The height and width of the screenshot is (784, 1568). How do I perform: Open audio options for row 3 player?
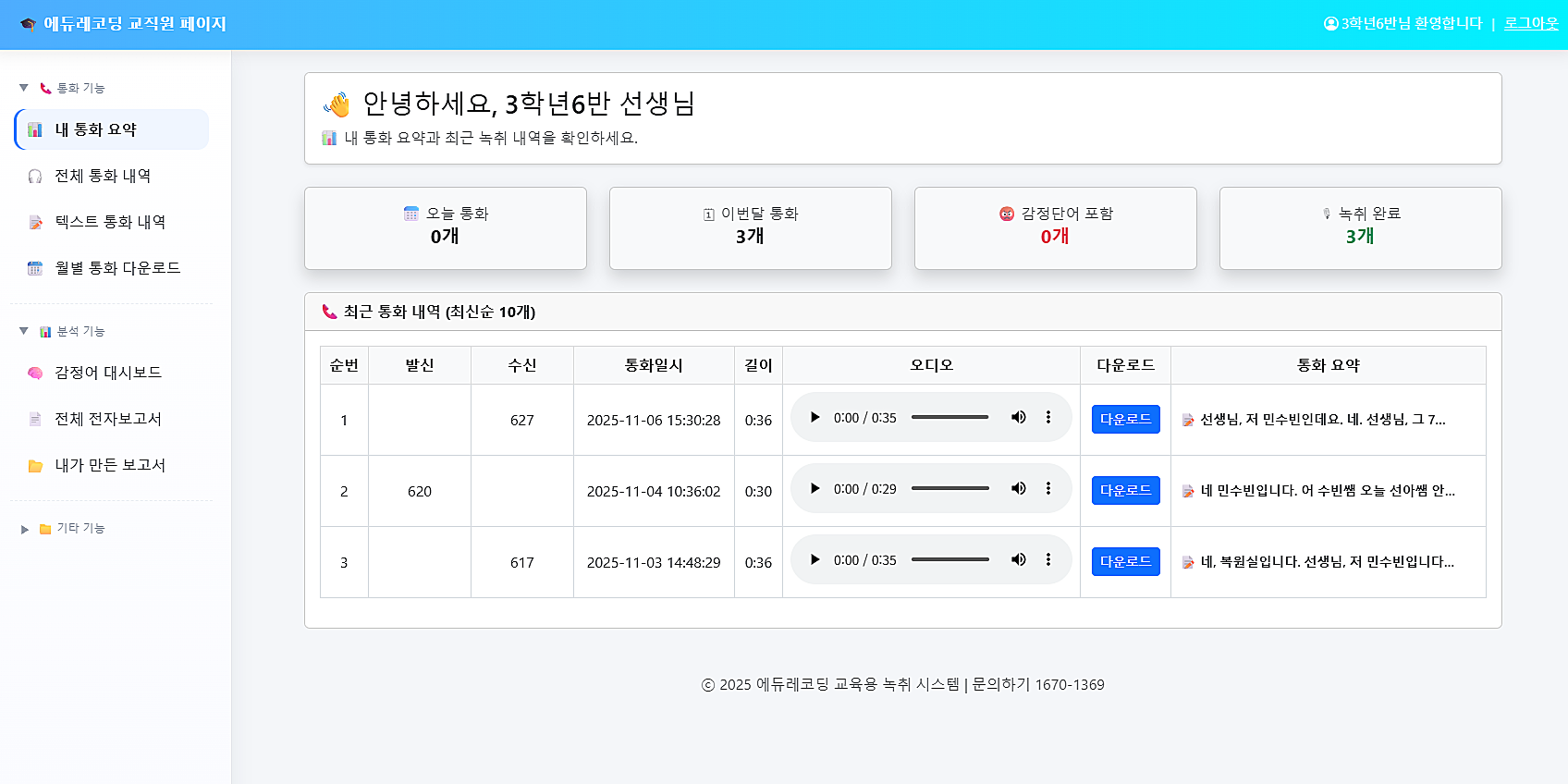coord(1048,559)
